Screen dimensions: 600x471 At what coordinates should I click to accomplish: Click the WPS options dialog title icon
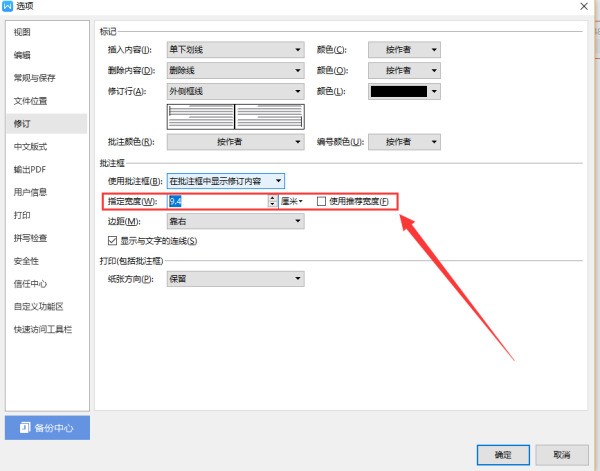[8, 7]
